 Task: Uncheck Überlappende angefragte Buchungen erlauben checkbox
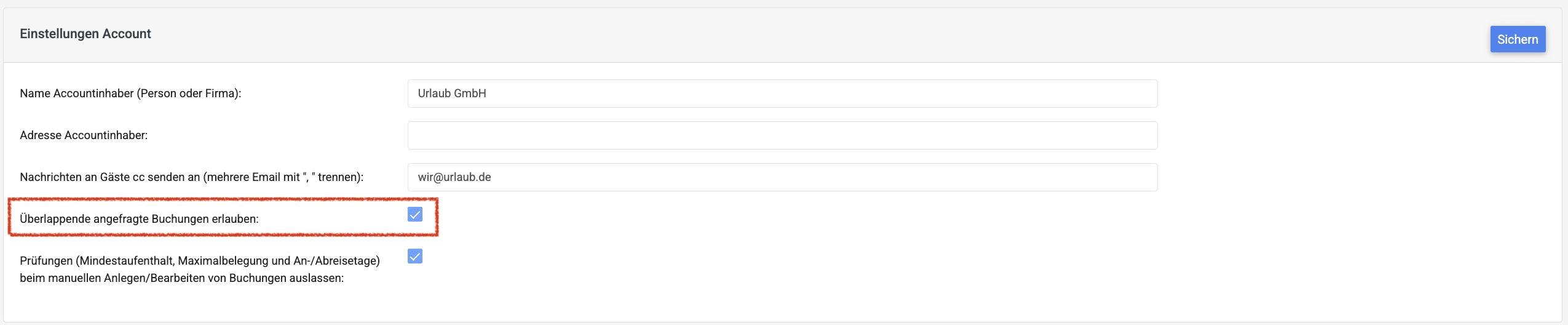[x=415, y=214]
